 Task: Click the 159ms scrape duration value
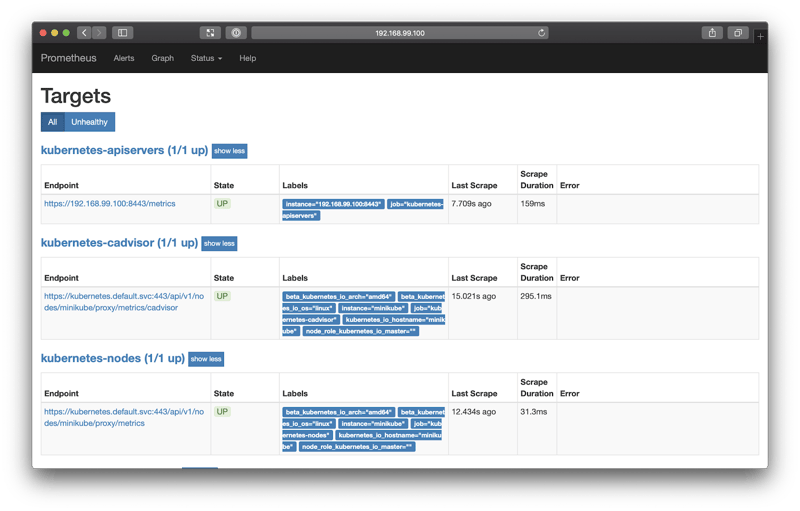tap(533, 203)
